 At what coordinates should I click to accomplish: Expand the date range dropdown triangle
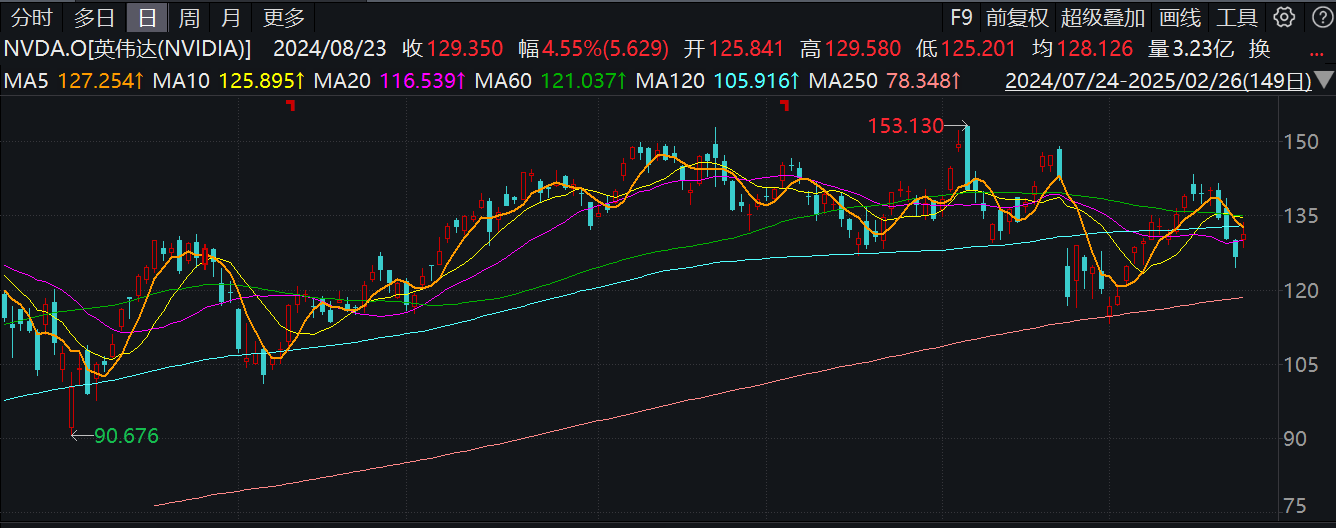pyautogui.click(x=1323, y=81)
